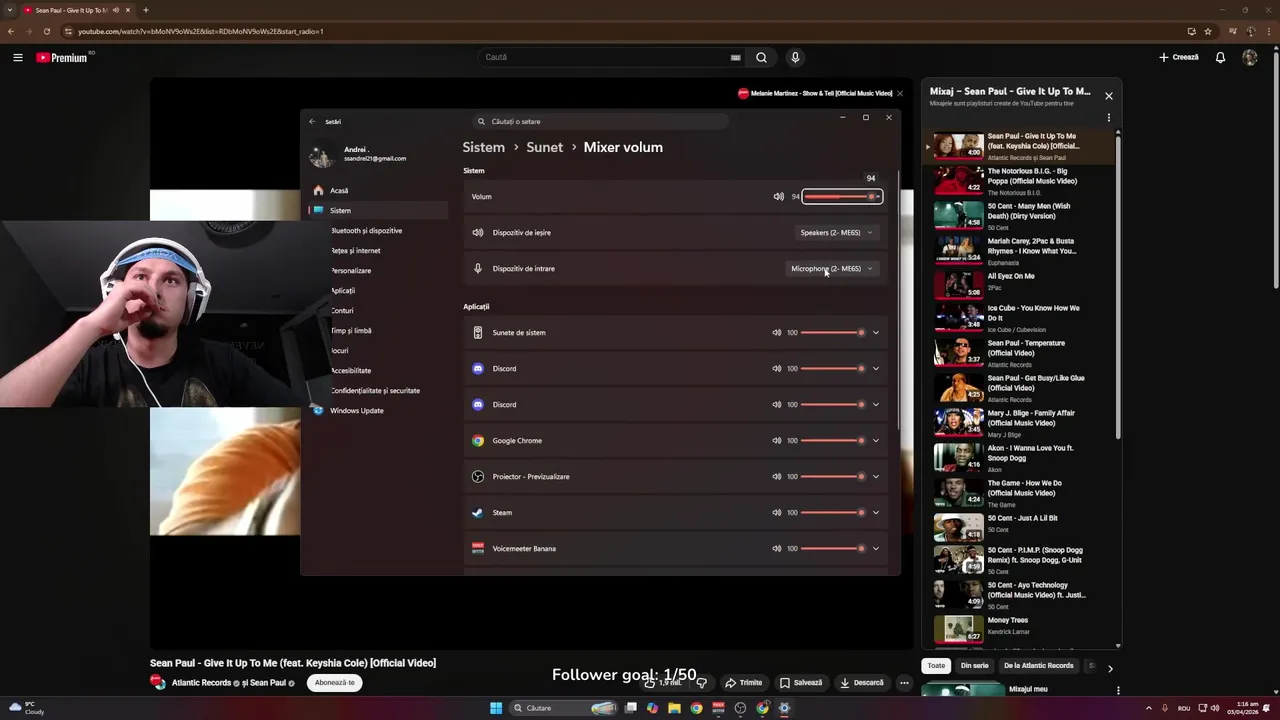Open the video's three-dot more actions

click(x=904, y=683)
